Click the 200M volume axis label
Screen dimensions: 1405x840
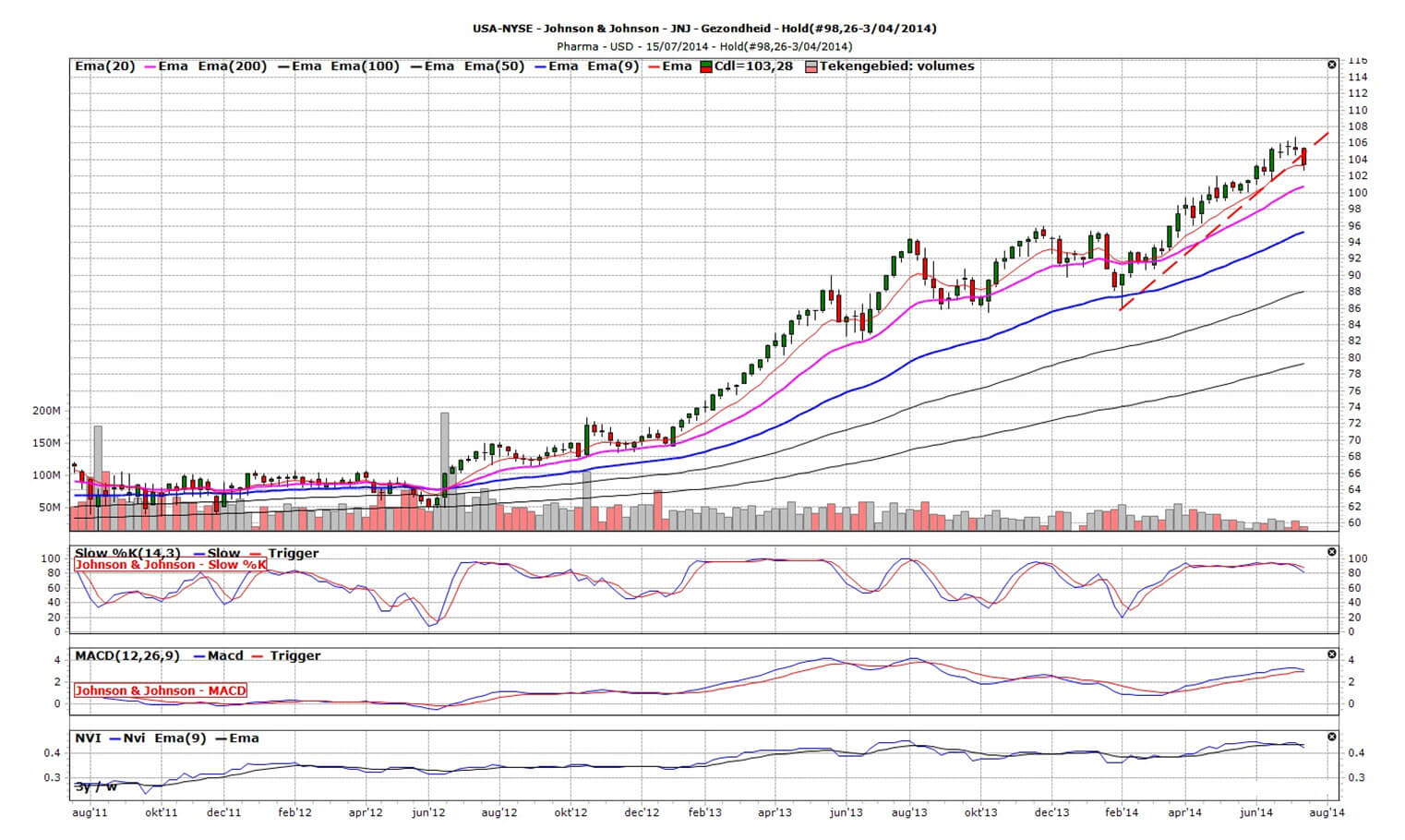click(46, 411)
